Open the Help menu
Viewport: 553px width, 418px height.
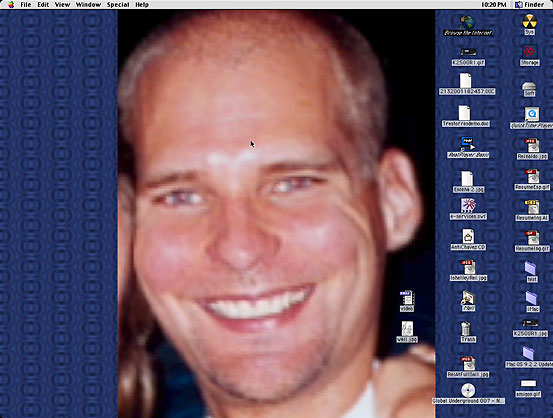142,5
